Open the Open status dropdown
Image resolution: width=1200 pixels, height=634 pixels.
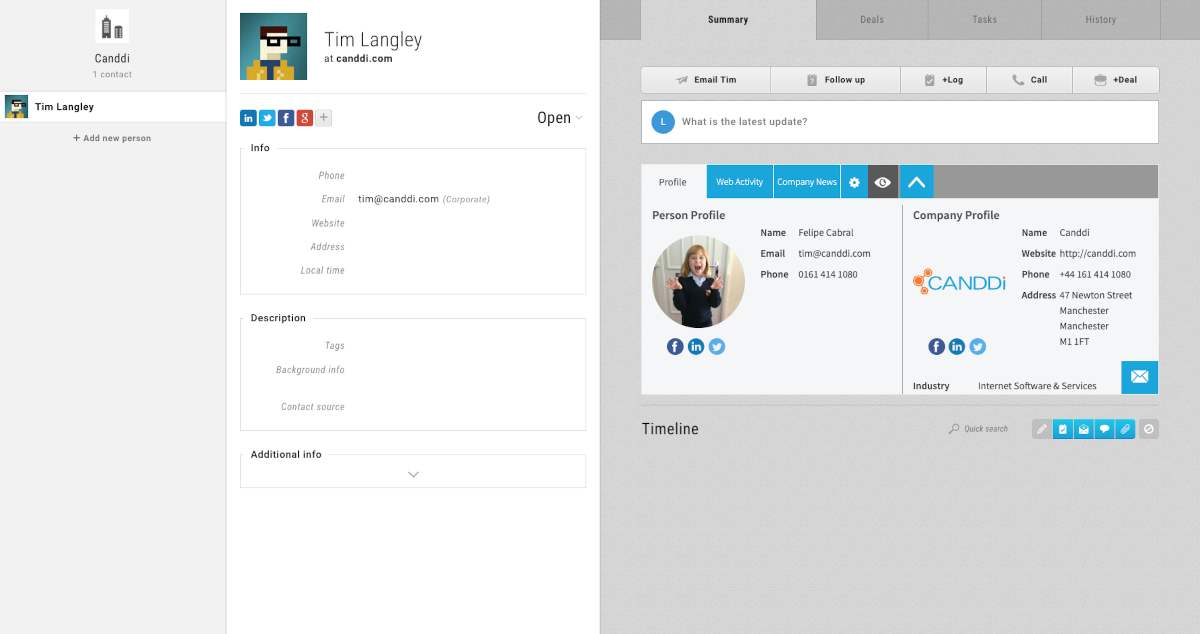(560, 118)
